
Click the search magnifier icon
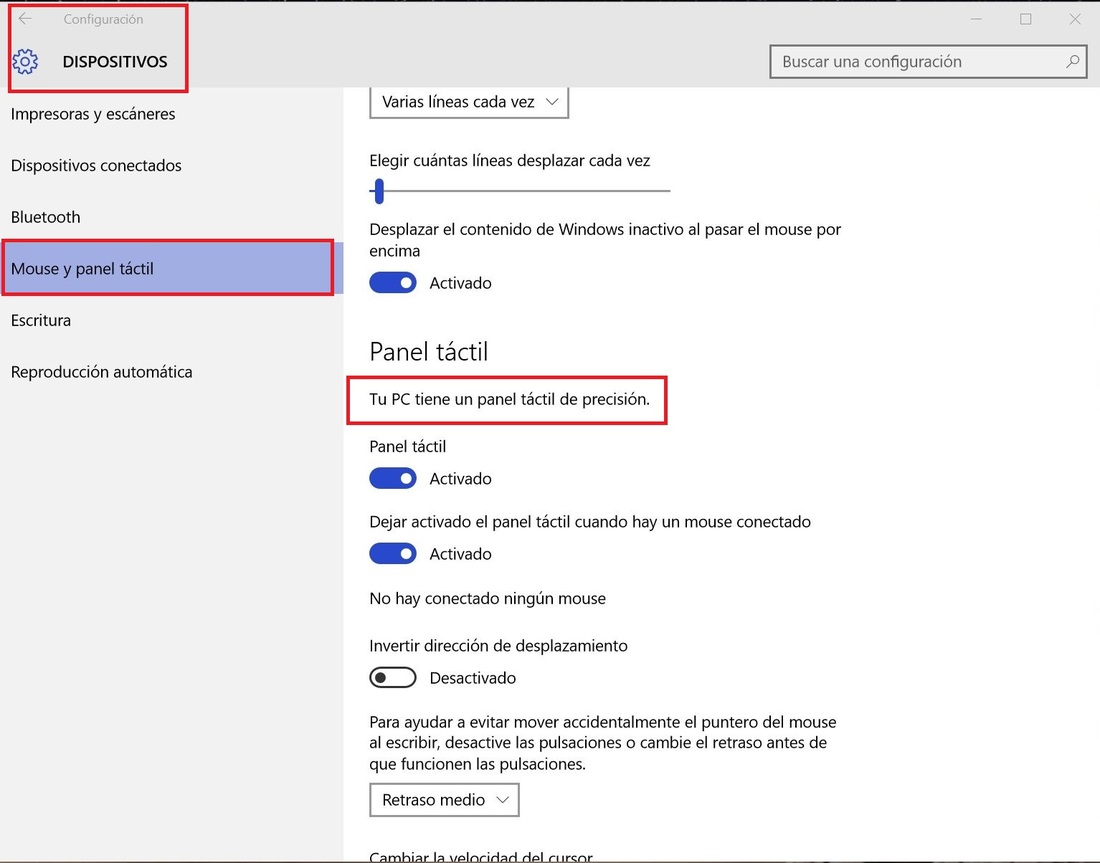click(x=1072, y=62)
